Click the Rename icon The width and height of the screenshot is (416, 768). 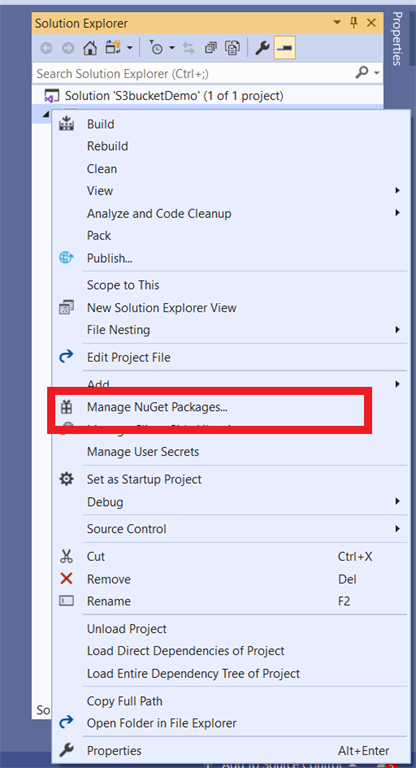pyautogui.click(x=66, y=601)
